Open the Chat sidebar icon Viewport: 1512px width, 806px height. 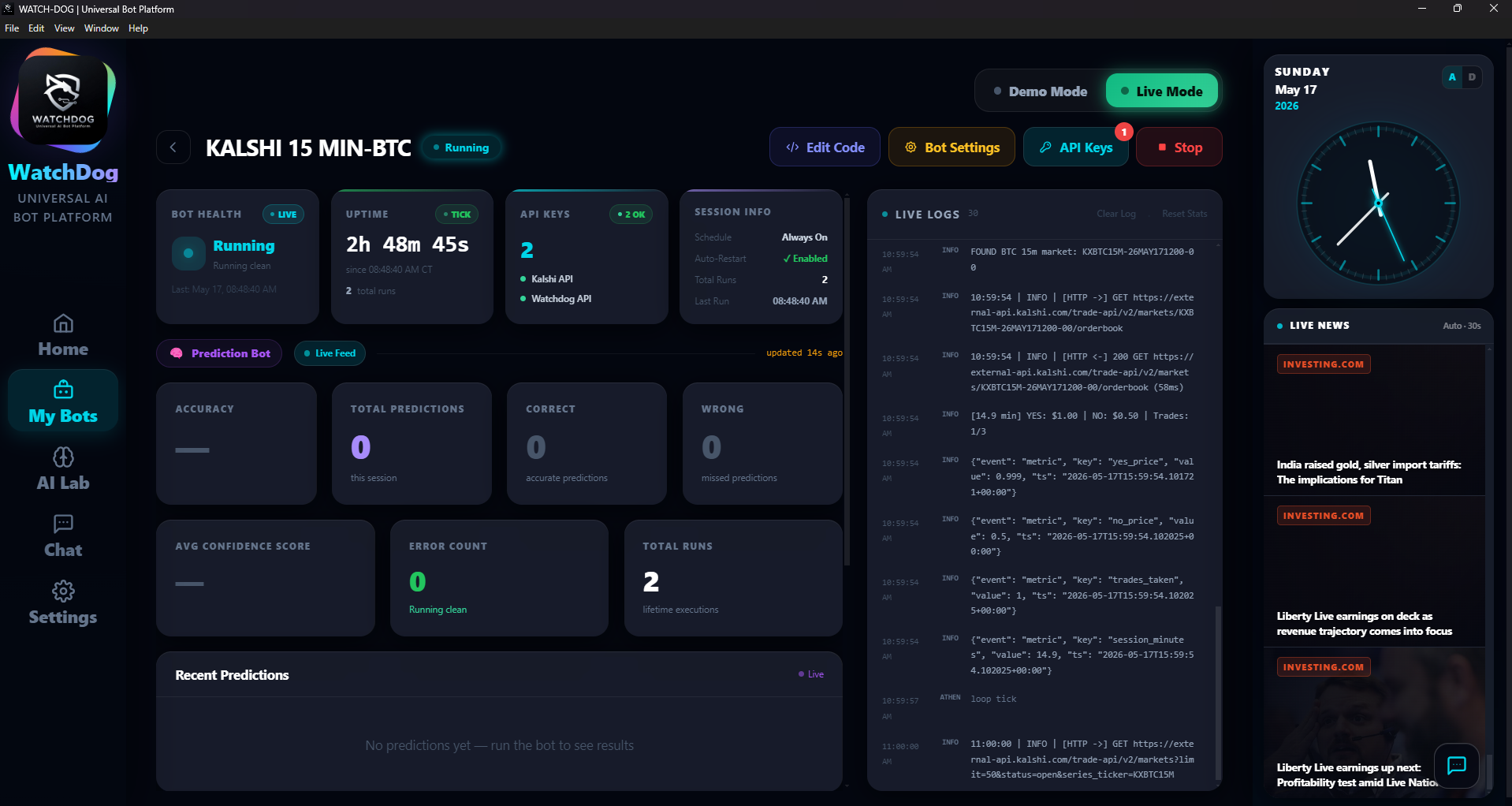pyautogui.click(x=63, y=524)
